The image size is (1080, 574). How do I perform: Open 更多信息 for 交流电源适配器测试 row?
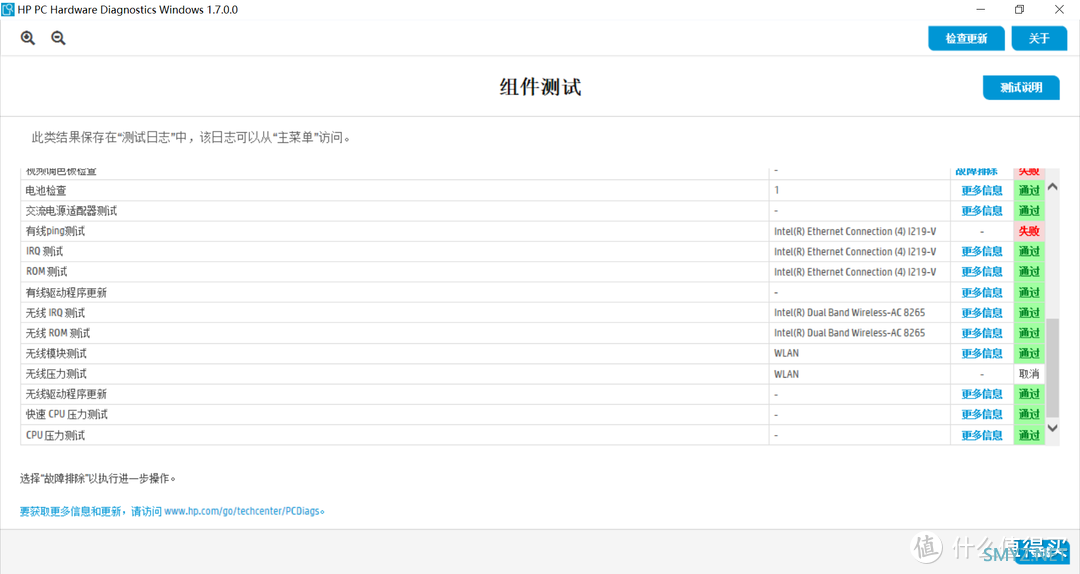982,211
